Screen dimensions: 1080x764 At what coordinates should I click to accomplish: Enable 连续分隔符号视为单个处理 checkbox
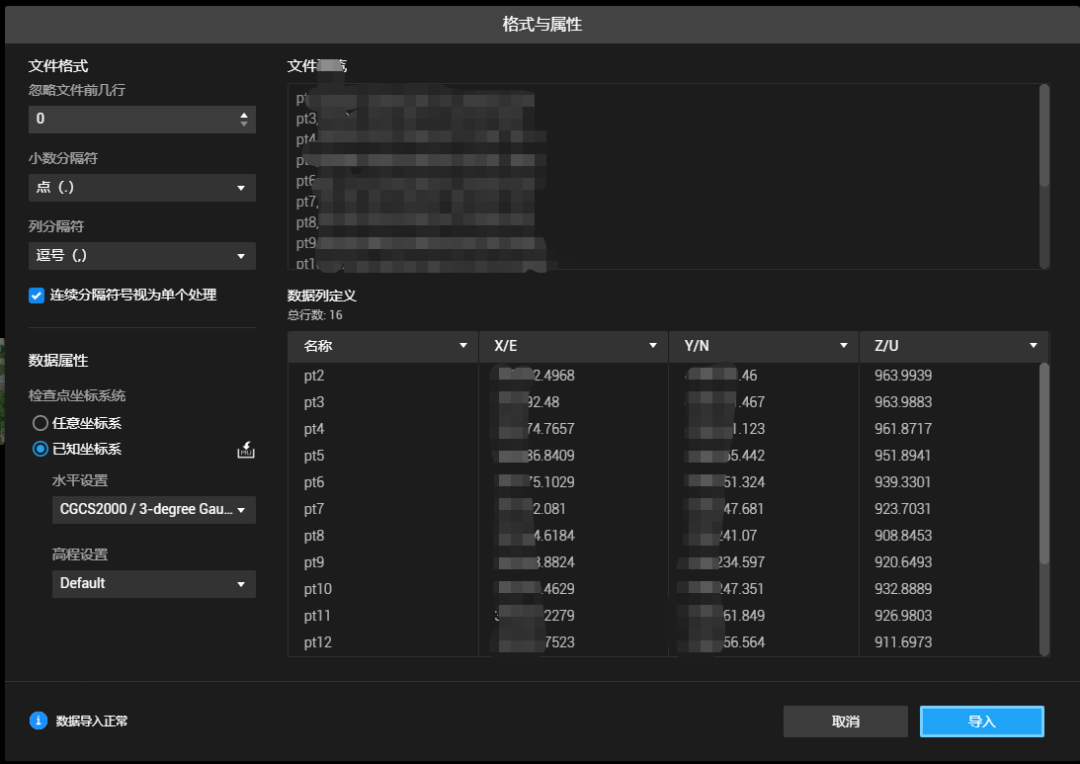[x=37, y=295]
